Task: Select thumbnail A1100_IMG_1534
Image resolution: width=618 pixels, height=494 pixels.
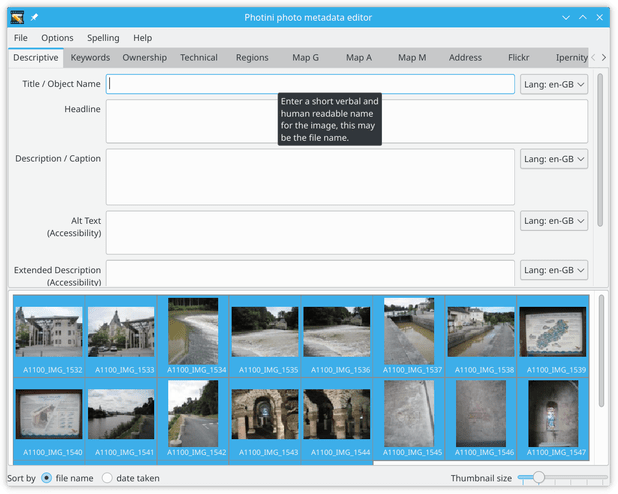Action: pyautogui.click(x=193, y=336)
